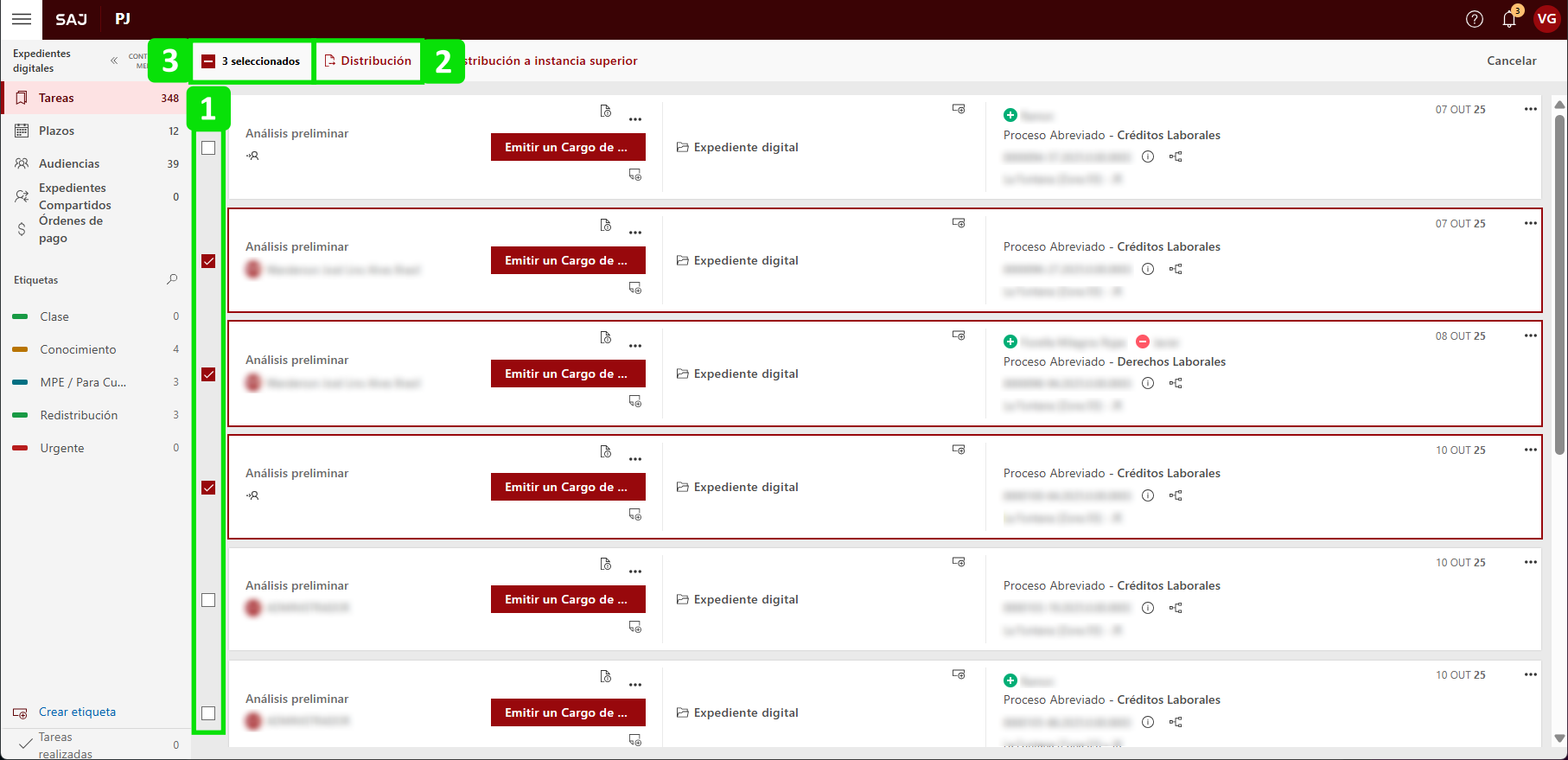1568x760 pixels.
Task: Click the Crear etiqueta tag icon
Action: click(20, 713)
